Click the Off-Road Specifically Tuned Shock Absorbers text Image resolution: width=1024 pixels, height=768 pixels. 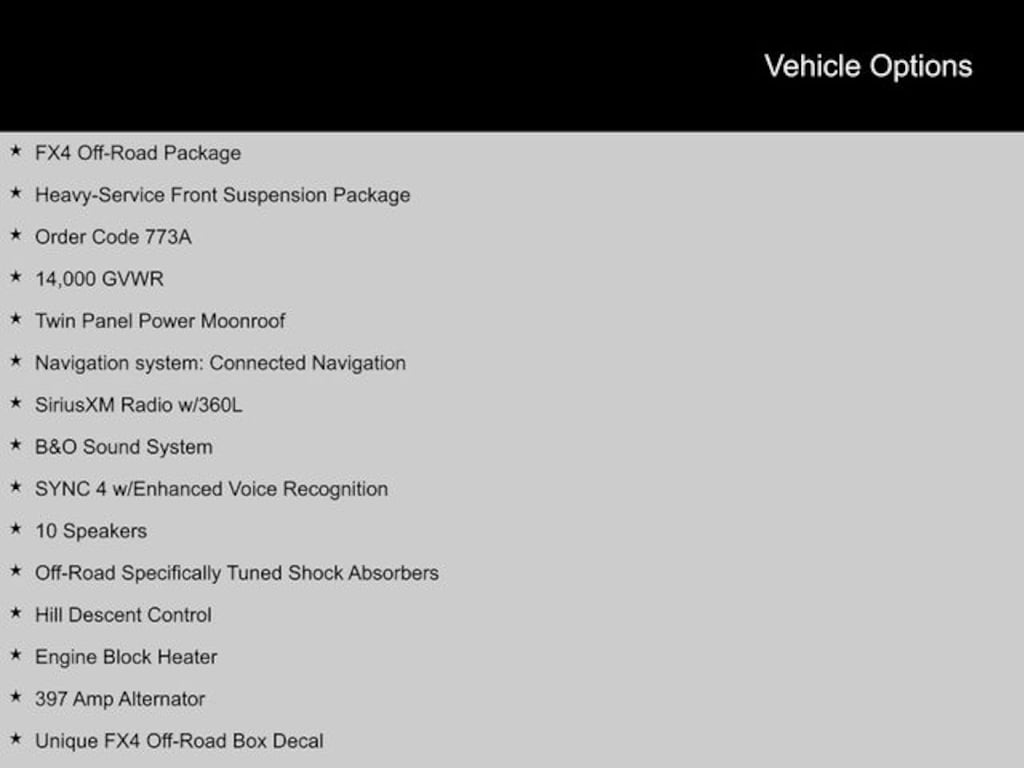pyautogui.click(x=236, y=573)
